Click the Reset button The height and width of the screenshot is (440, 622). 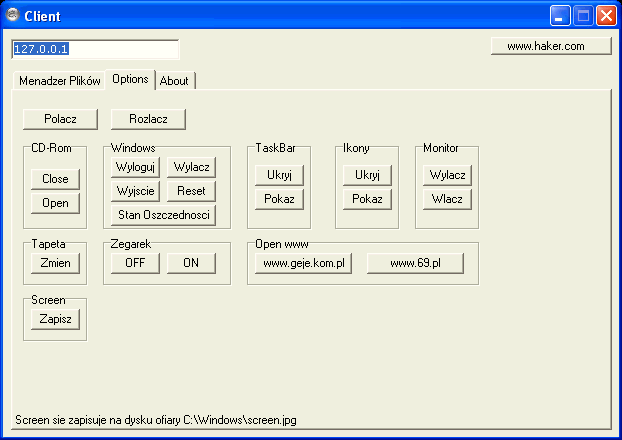191,190
